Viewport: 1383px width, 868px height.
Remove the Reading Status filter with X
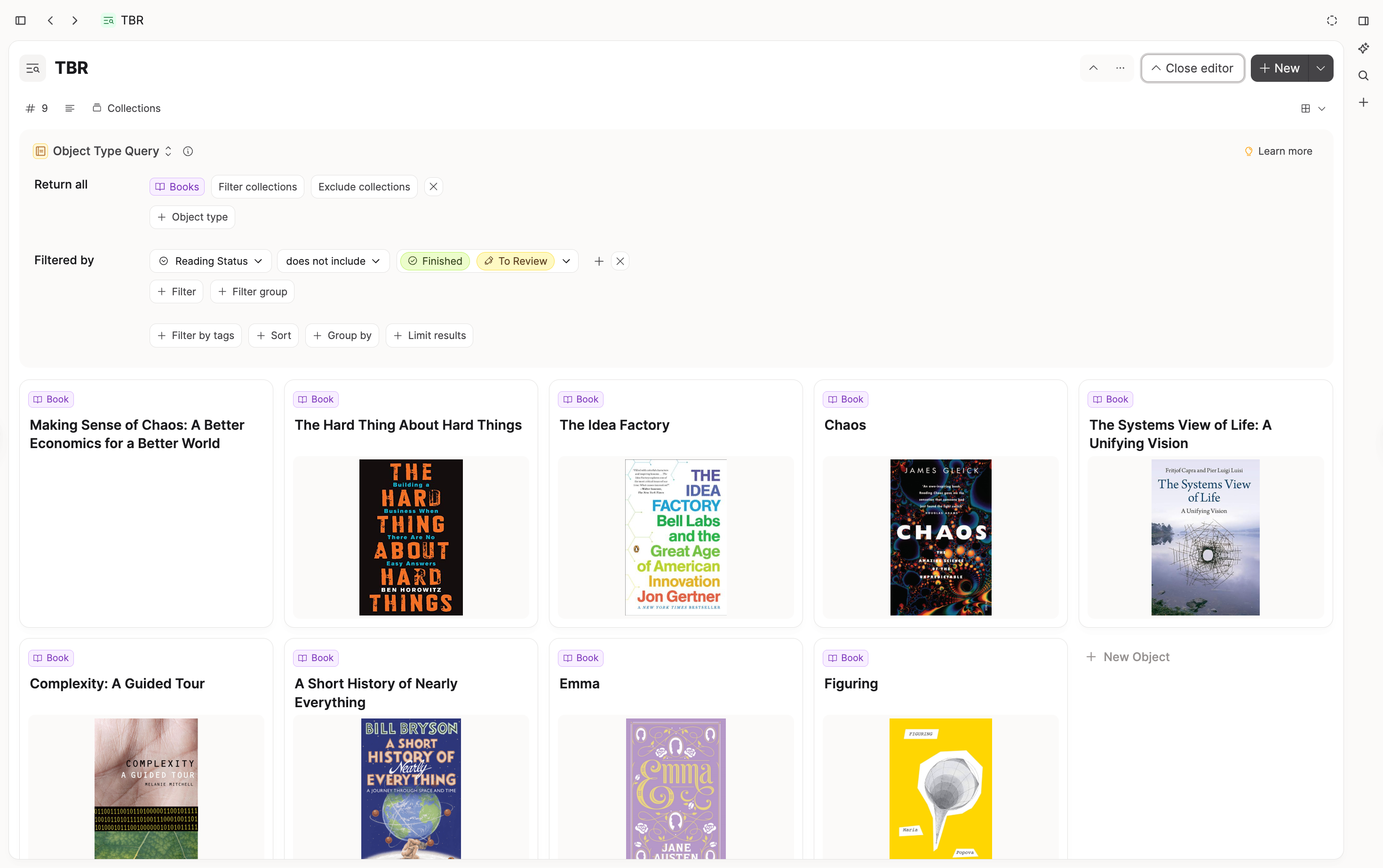point(620,261)
